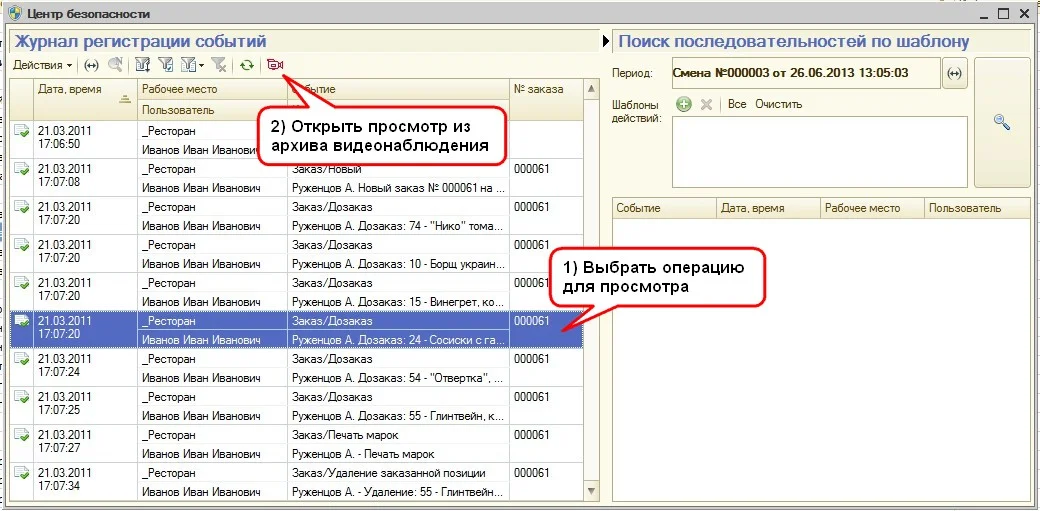Delete action template with gray X icon
Screen dimensions: 1040x511
706,104
